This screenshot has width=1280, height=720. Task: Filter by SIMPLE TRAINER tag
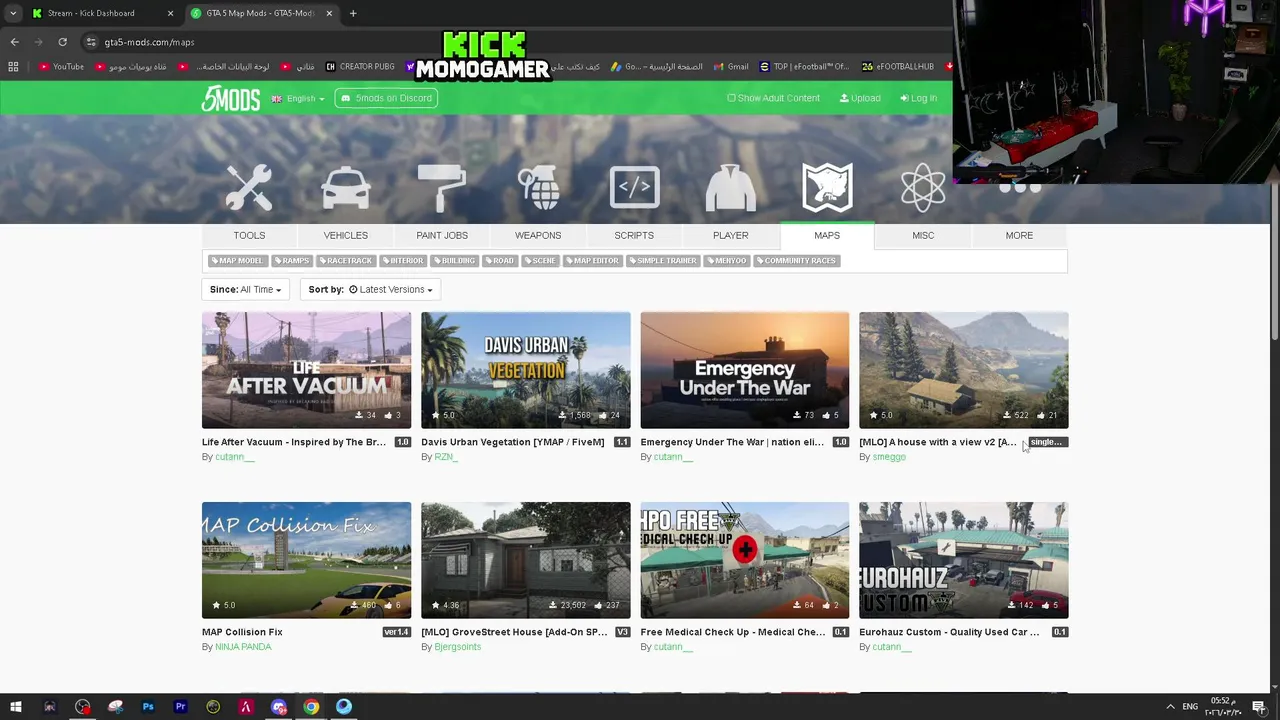pos(663,261)
